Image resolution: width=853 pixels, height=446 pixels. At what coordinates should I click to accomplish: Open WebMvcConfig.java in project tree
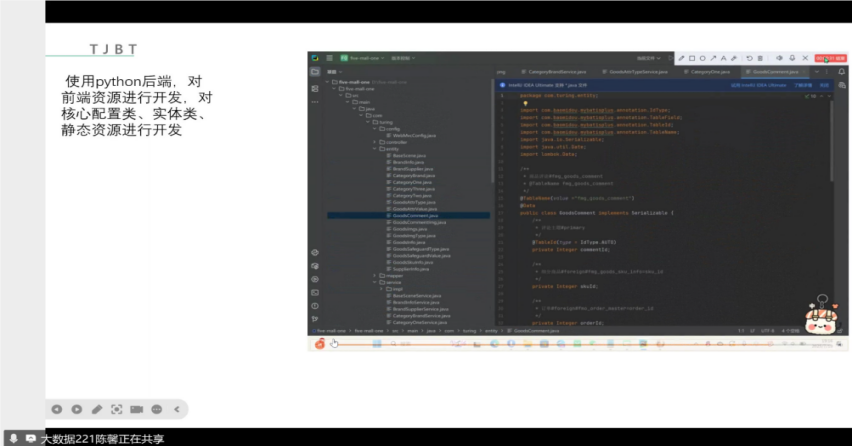coord(413,135)
